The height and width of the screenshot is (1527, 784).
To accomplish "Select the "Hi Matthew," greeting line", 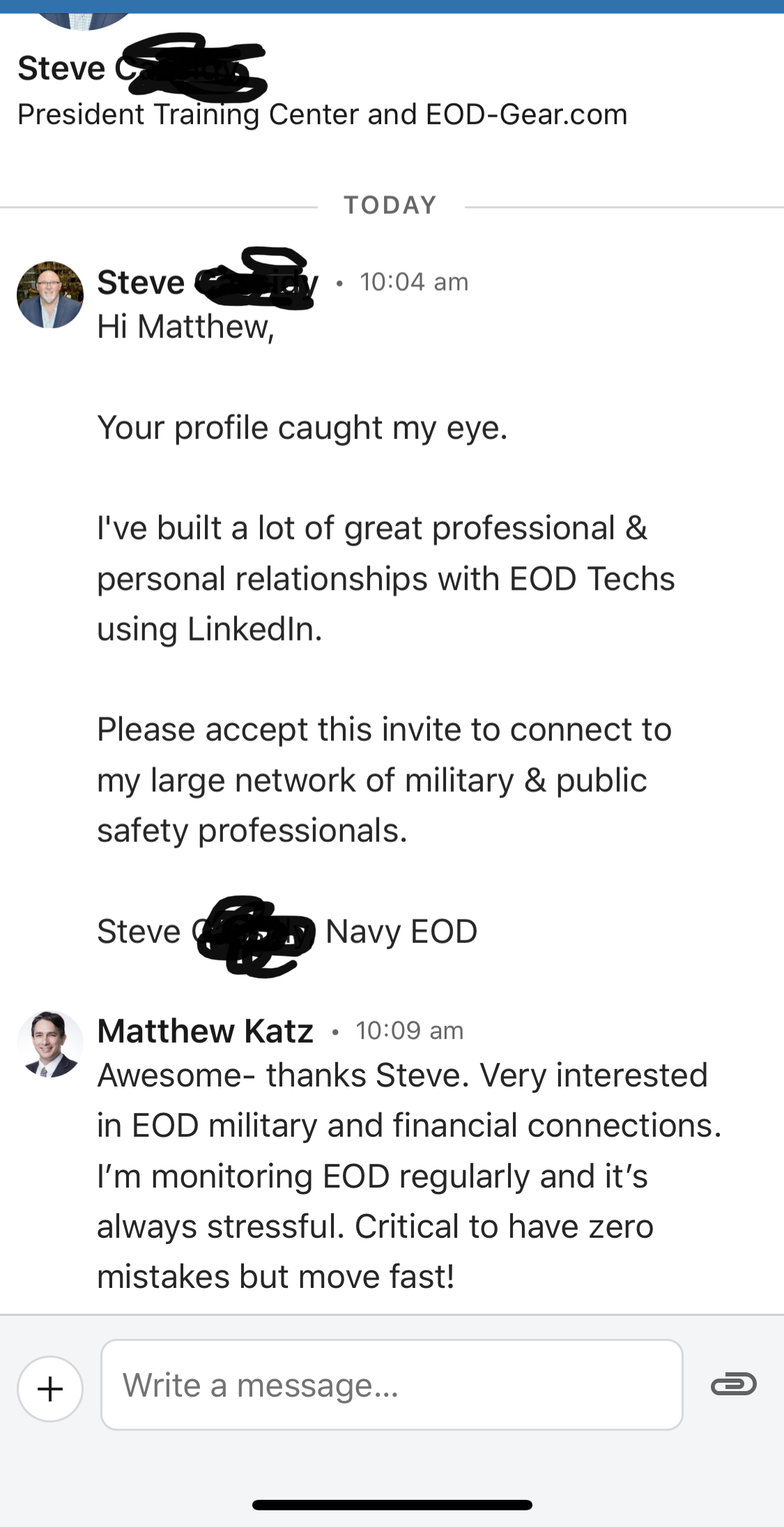I will (x=185, y=327).
